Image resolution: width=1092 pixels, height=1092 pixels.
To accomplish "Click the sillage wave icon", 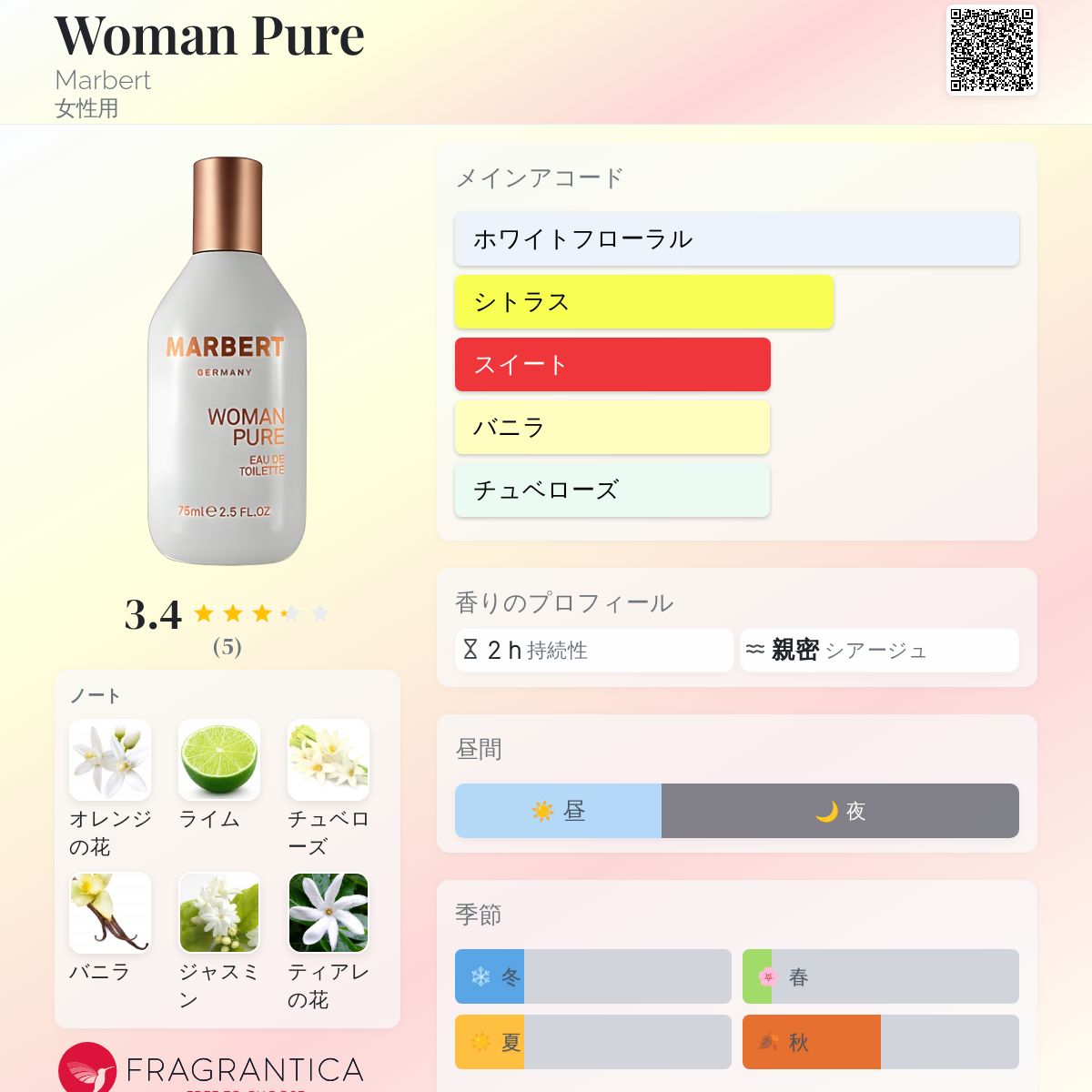I will 754,650.
